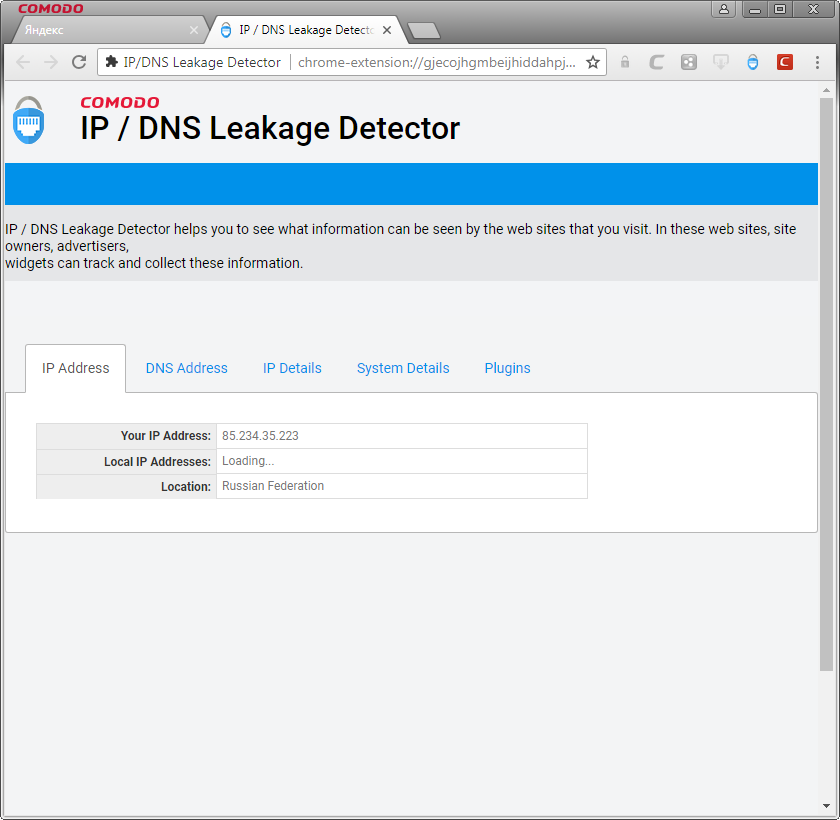Open the browser three-dot menu
This screenshot has width=840, height=820.
pos(817,62)
